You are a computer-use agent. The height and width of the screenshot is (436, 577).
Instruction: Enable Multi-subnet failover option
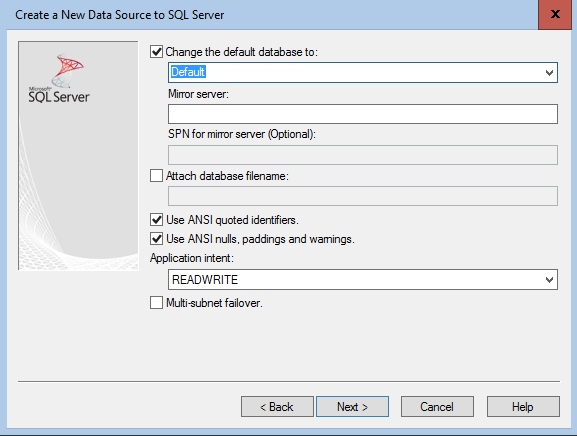(156, 303)
